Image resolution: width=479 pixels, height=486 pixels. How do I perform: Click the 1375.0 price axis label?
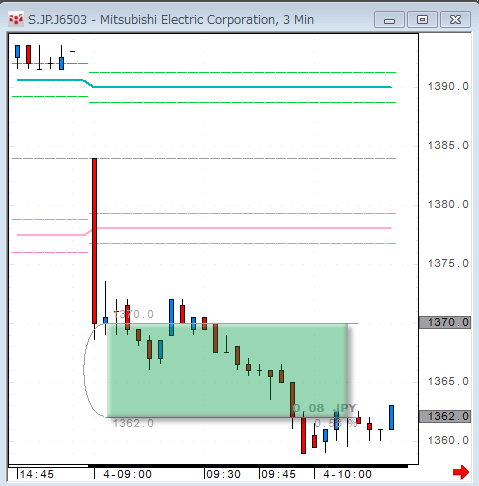click(448, 263)
